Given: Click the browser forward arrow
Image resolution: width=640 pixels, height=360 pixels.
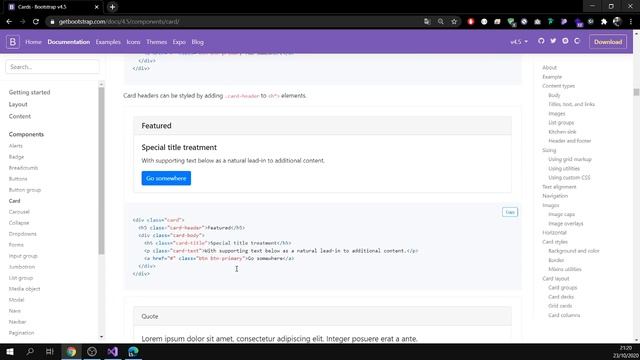Looking at the screenshot, I should pyautogui.click(x=22, y=22).
